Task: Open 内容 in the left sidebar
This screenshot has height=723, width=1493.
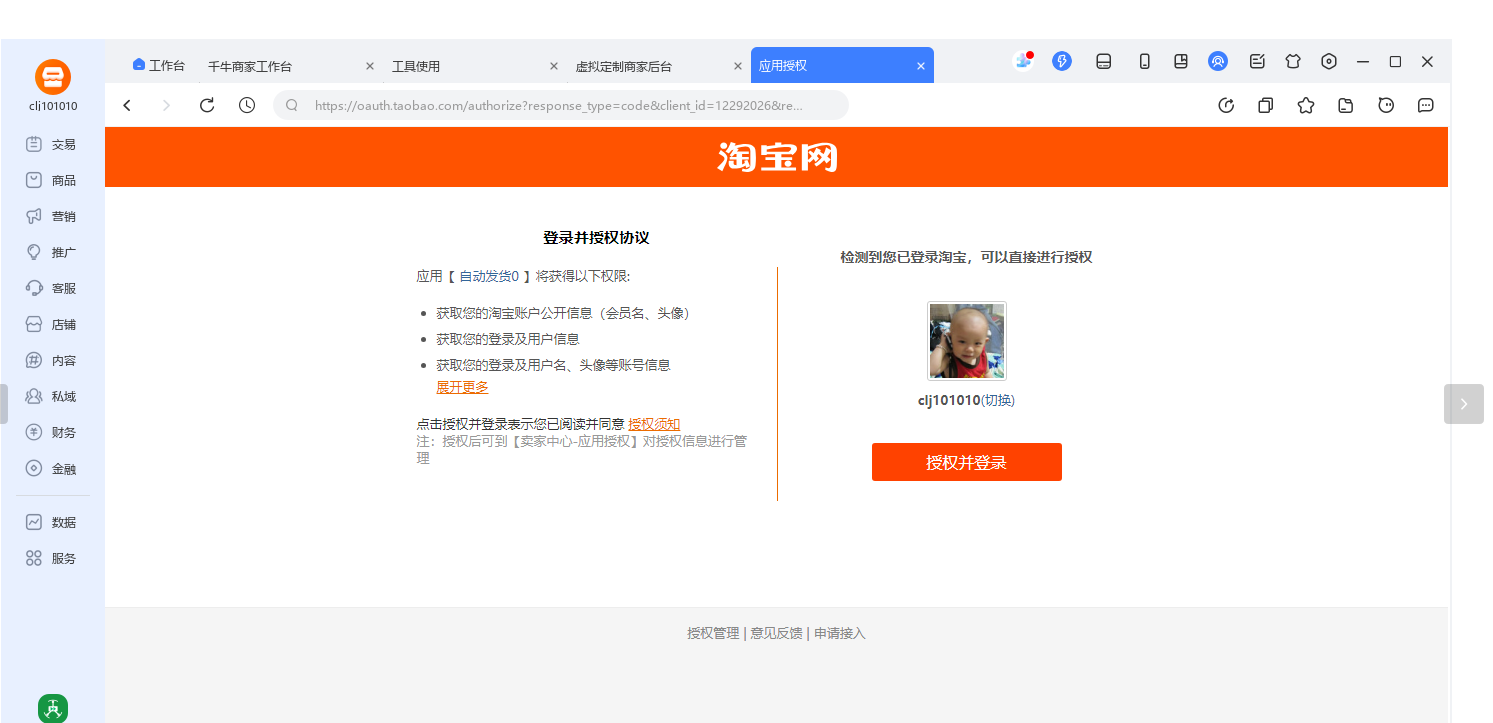Action: (x=52, y=360)
